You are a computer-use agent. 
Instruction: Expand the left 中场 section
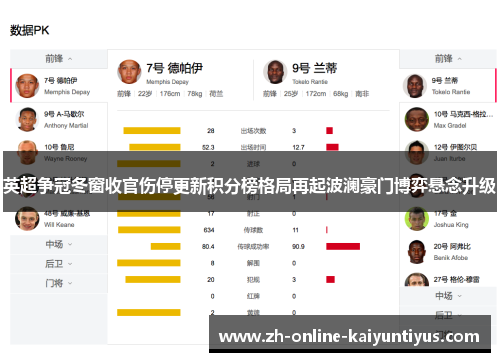pos(59,244)
